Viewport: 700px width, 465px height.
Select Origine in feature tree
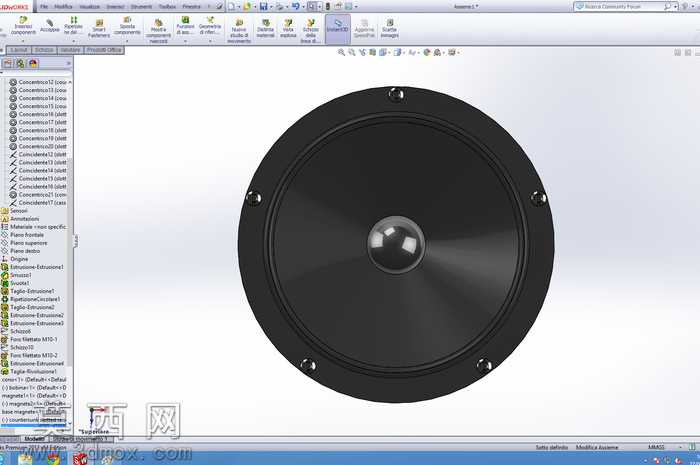[15, 259]
